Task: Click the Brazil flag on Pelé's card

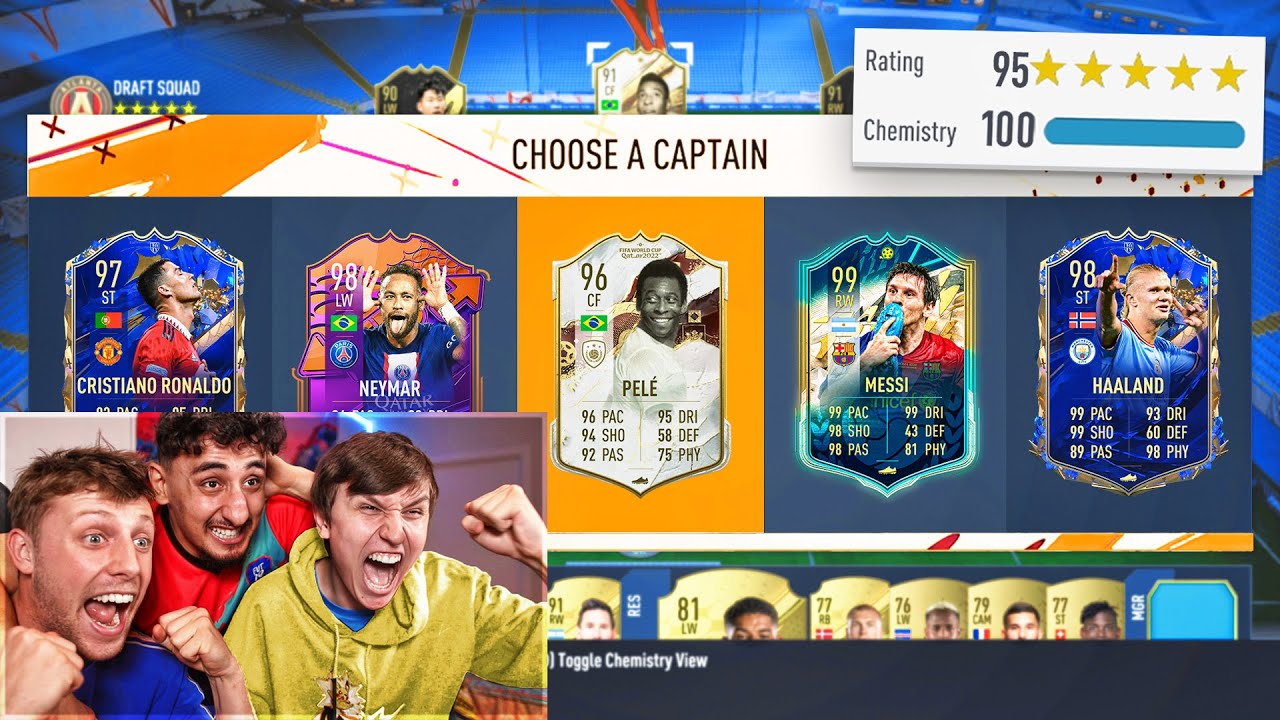Action: coord(593,324)
